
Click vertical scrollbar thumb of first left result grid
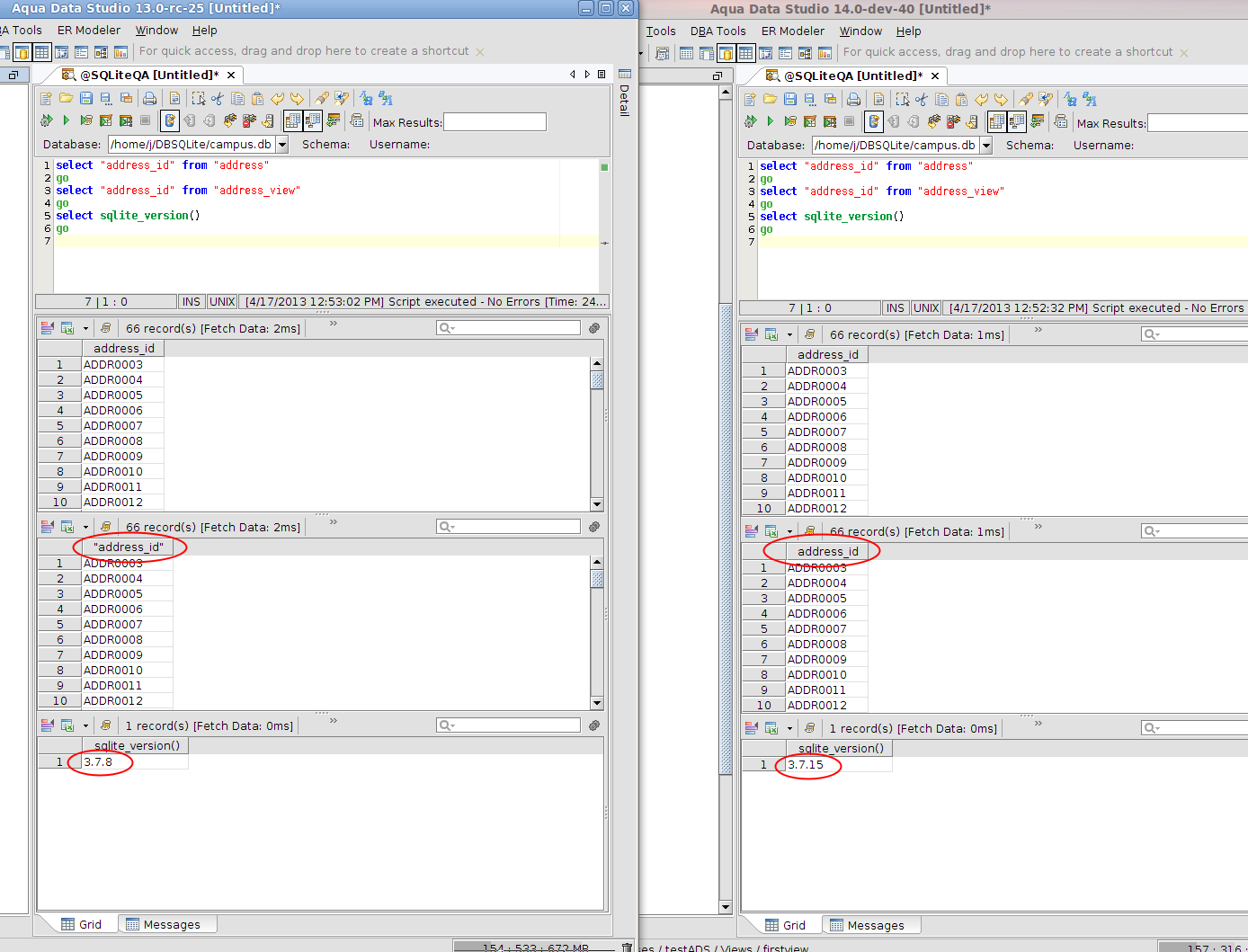[x=597, y=379]
